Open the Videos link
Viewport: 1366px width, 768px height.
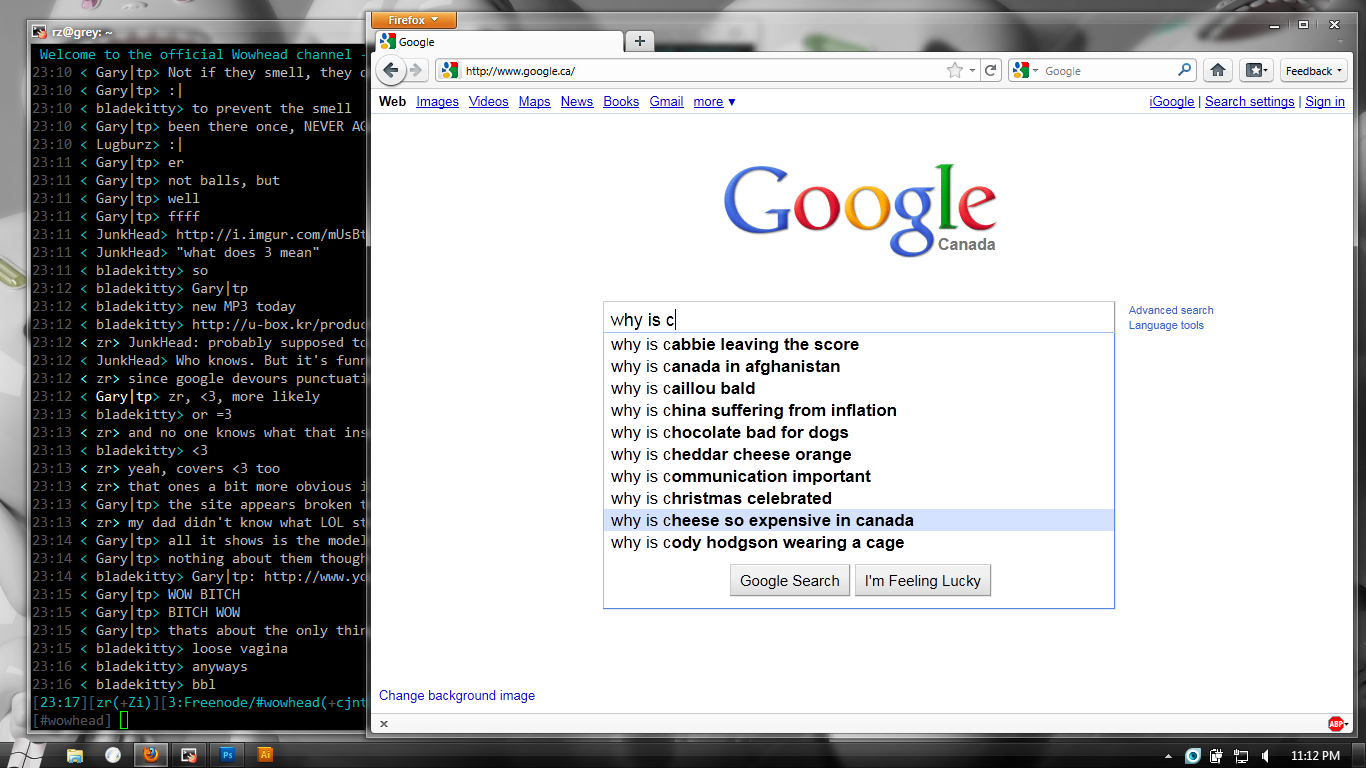488,101
